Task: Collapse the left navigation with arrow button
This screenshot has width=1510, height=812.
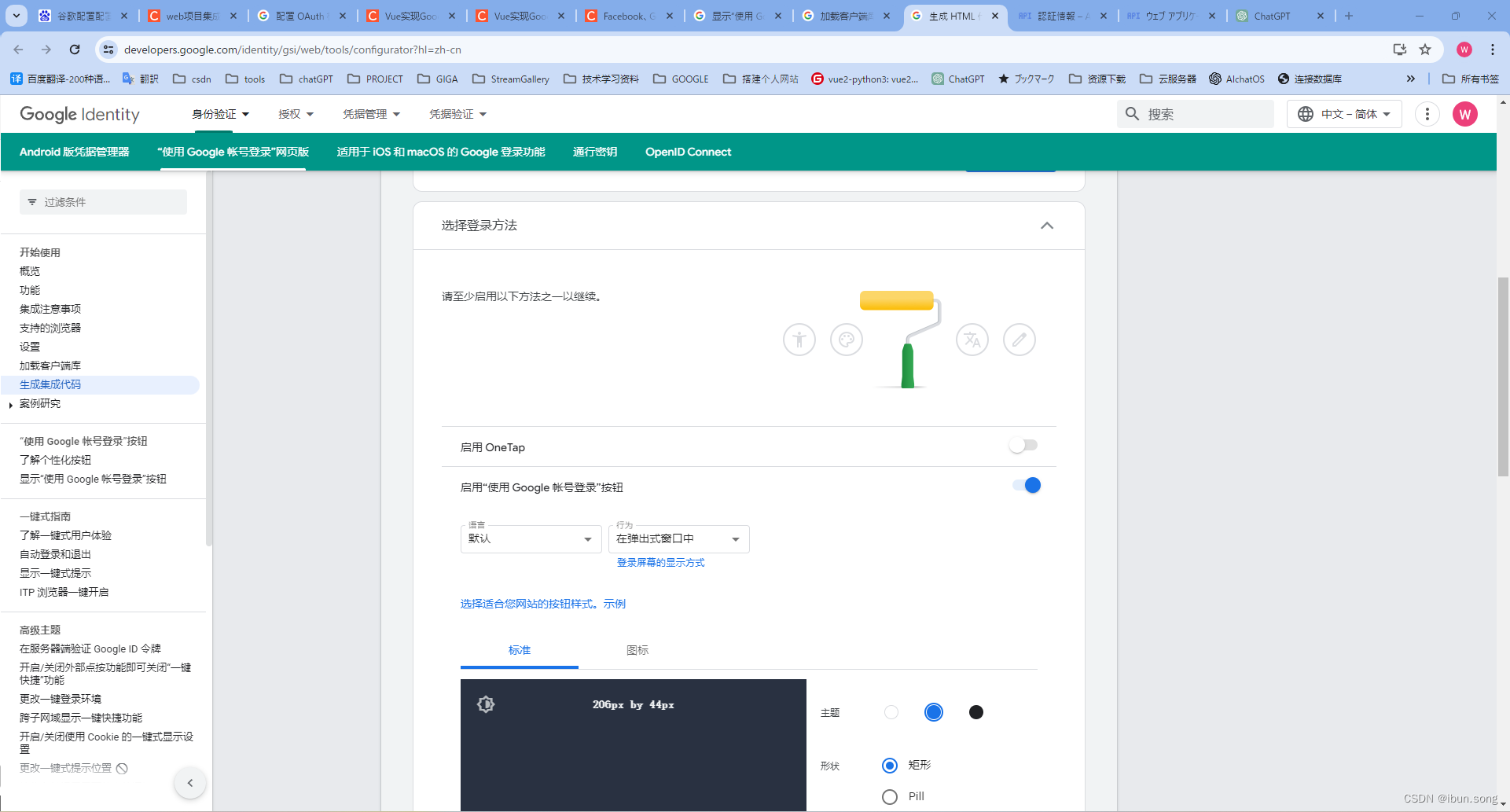Action: coord(190,783)
